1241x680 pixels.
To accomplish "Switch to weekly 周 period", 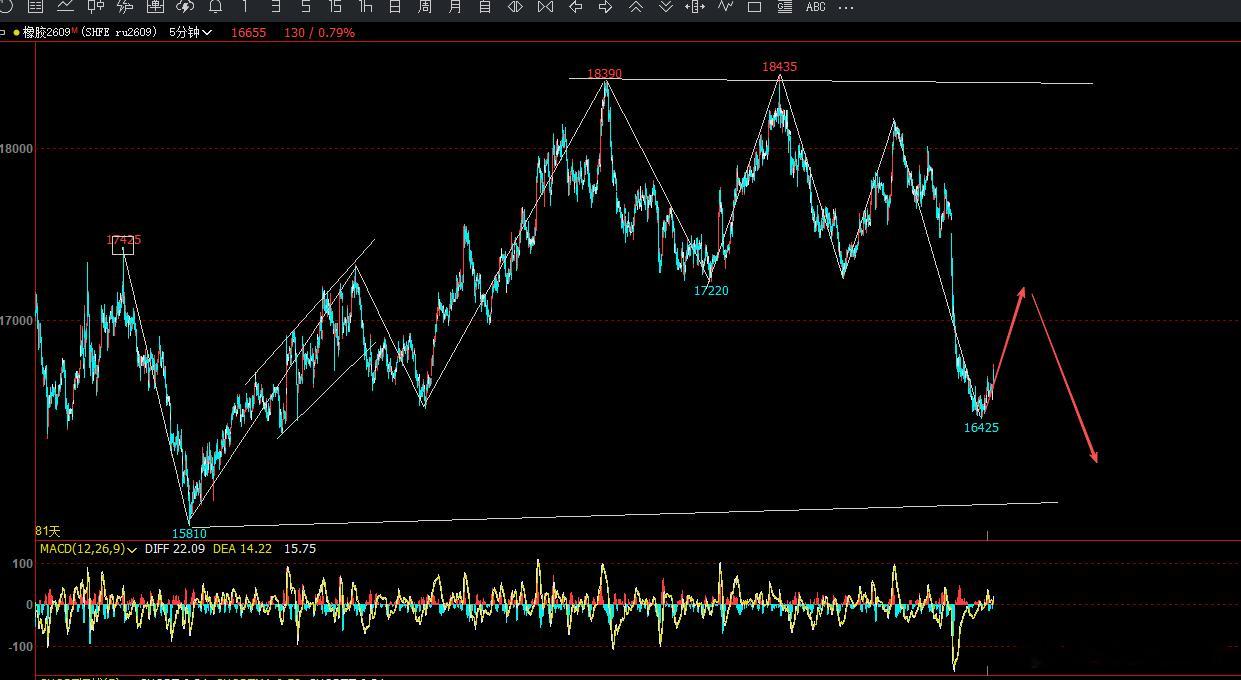I will [425, 7].
